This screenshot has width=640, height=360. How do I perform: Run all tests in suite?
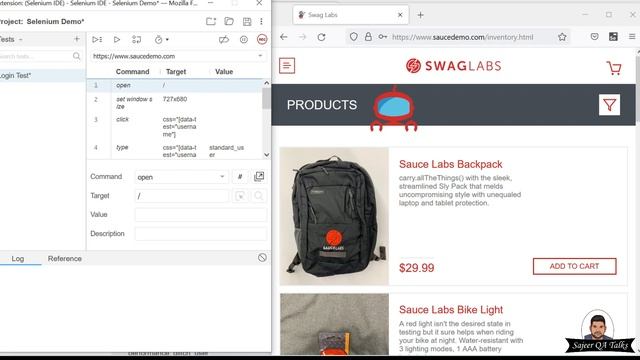[97, 40]
